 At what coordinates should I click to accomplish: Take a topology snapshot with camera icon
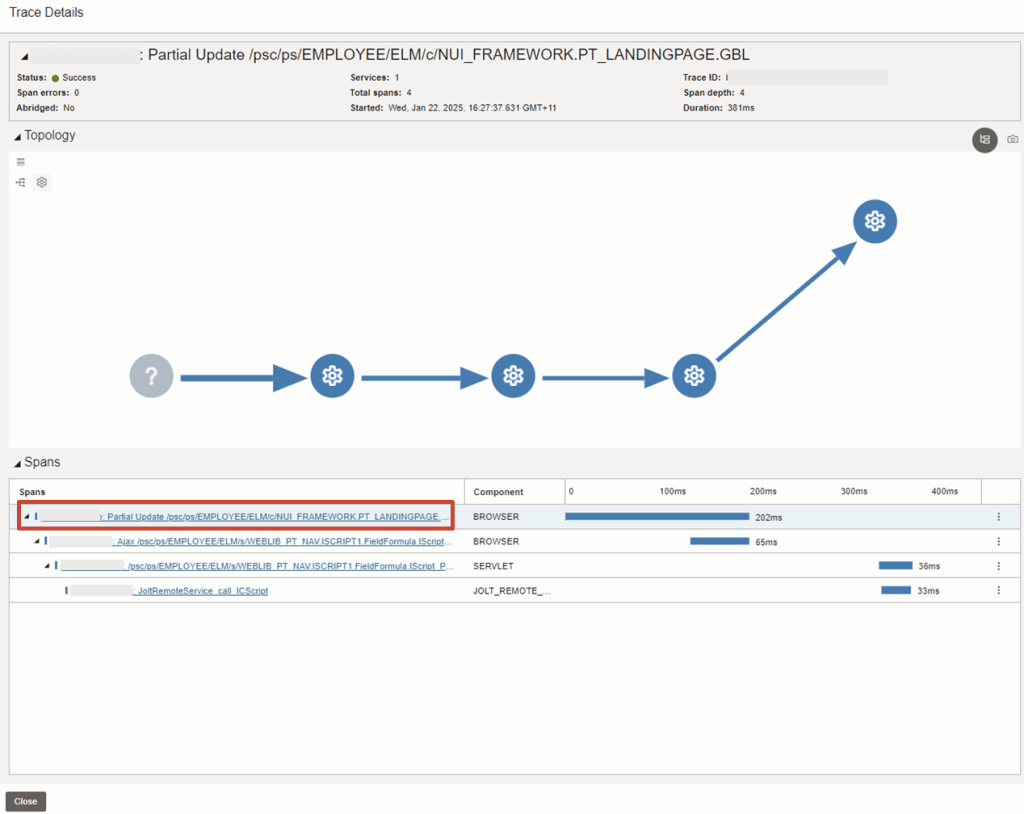pos(1012,140)
